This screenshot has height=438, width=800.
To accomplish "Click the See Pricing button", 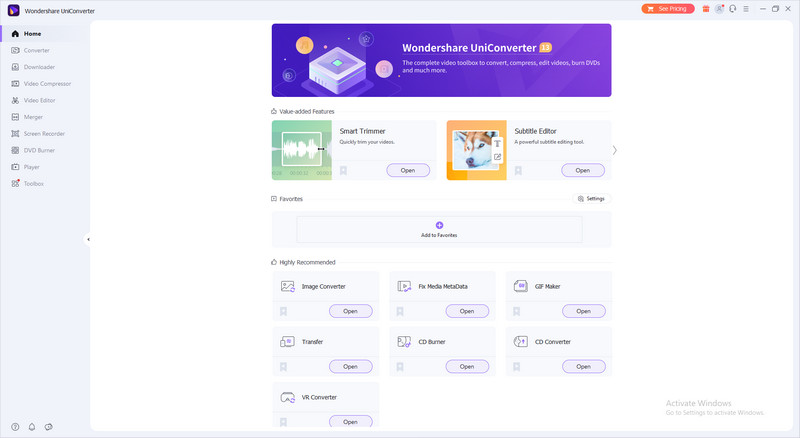I will pos(667,8).
